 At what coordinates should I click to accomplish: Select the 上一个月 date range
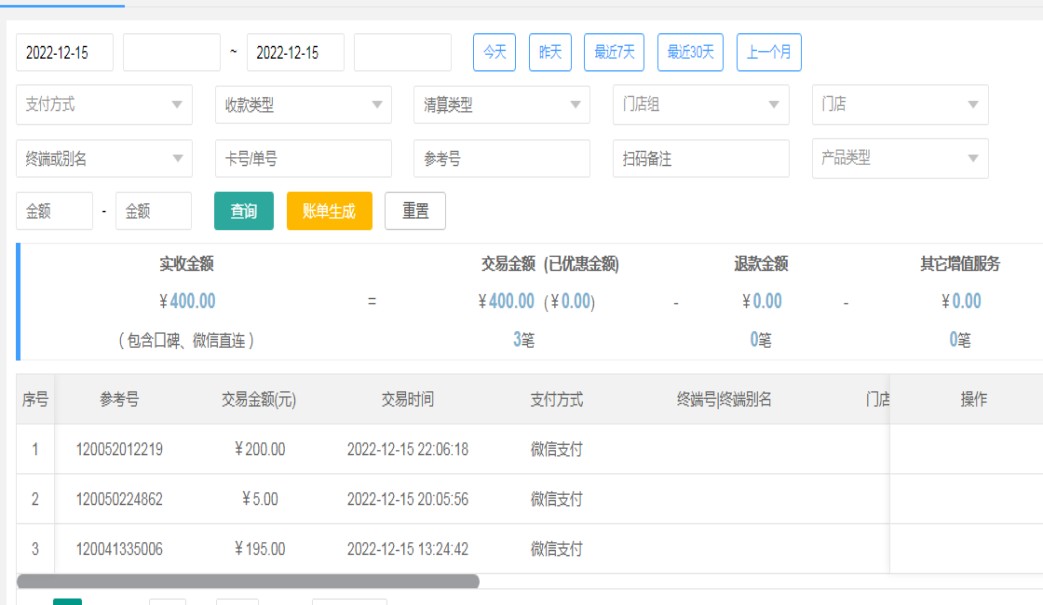[768, 53]
